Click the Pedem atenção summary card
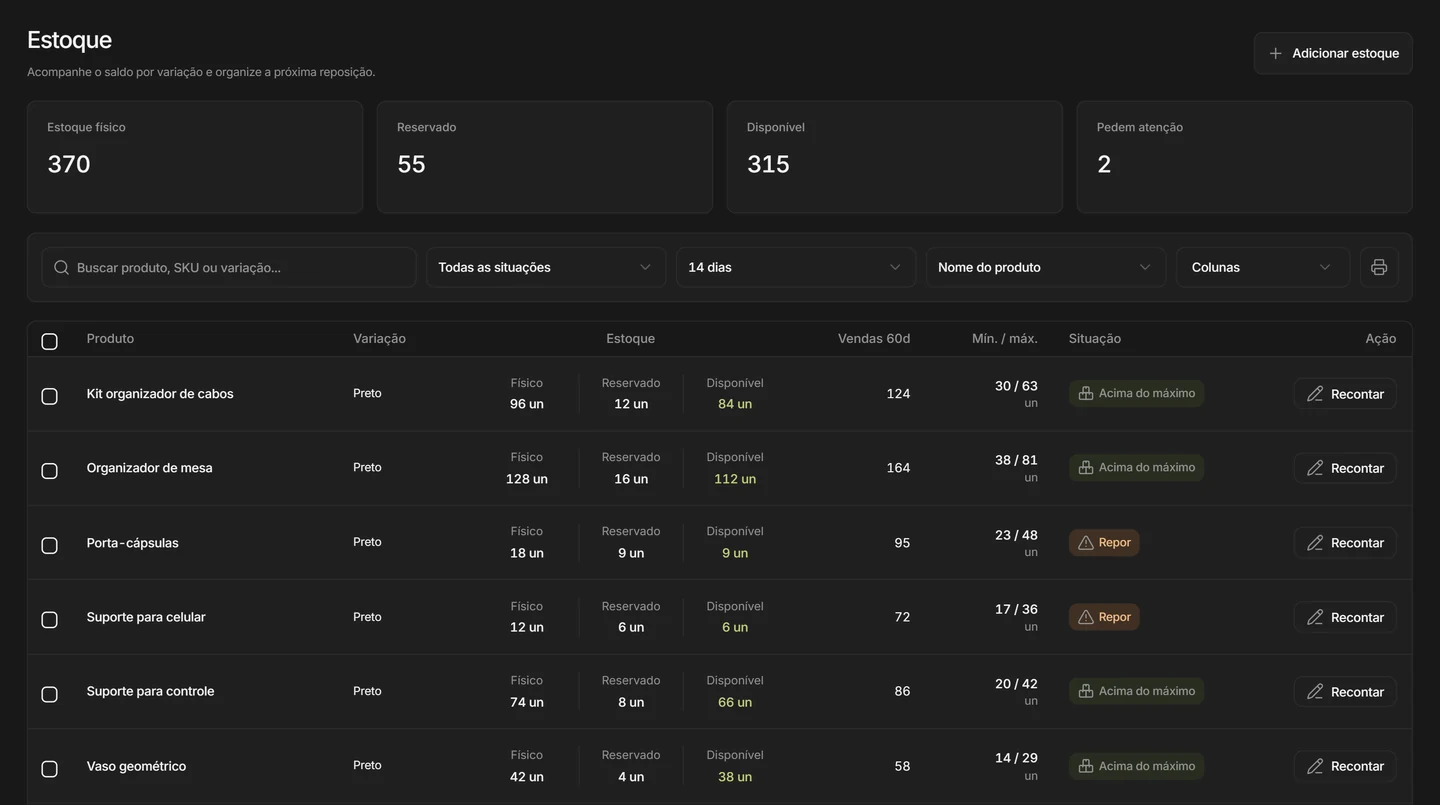1440x805 pixels. tap(1245, 157)
